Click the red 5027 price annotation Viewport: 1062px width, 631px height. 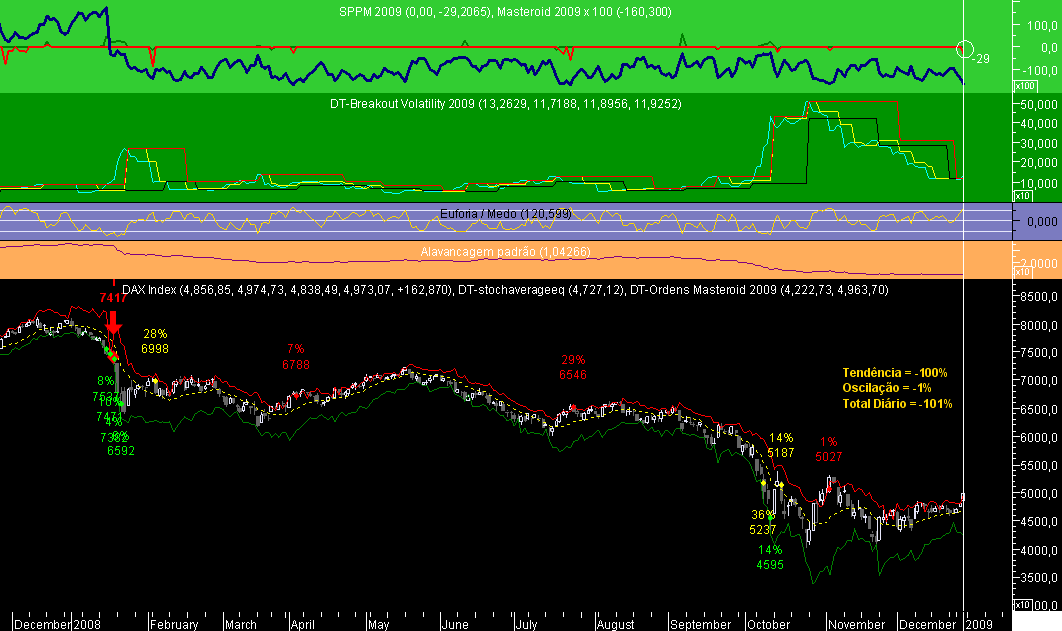point(828,457)
